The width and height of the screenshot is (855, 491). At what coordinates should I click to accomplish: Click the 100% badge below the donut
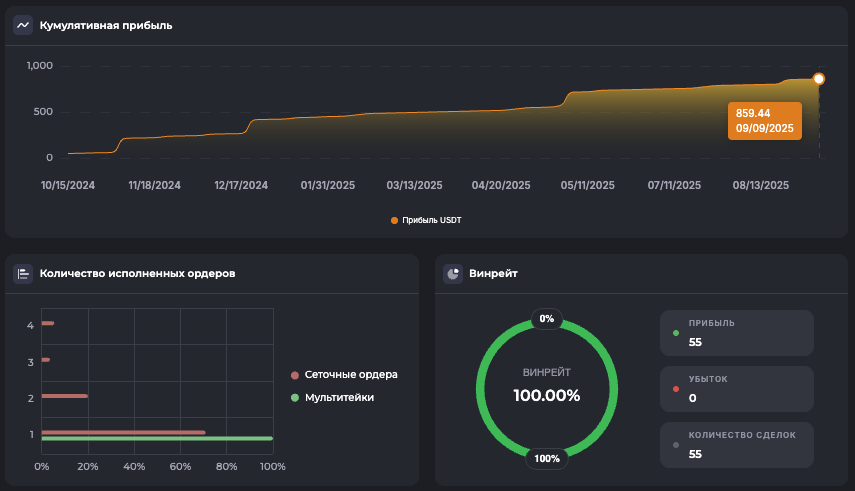547,459
